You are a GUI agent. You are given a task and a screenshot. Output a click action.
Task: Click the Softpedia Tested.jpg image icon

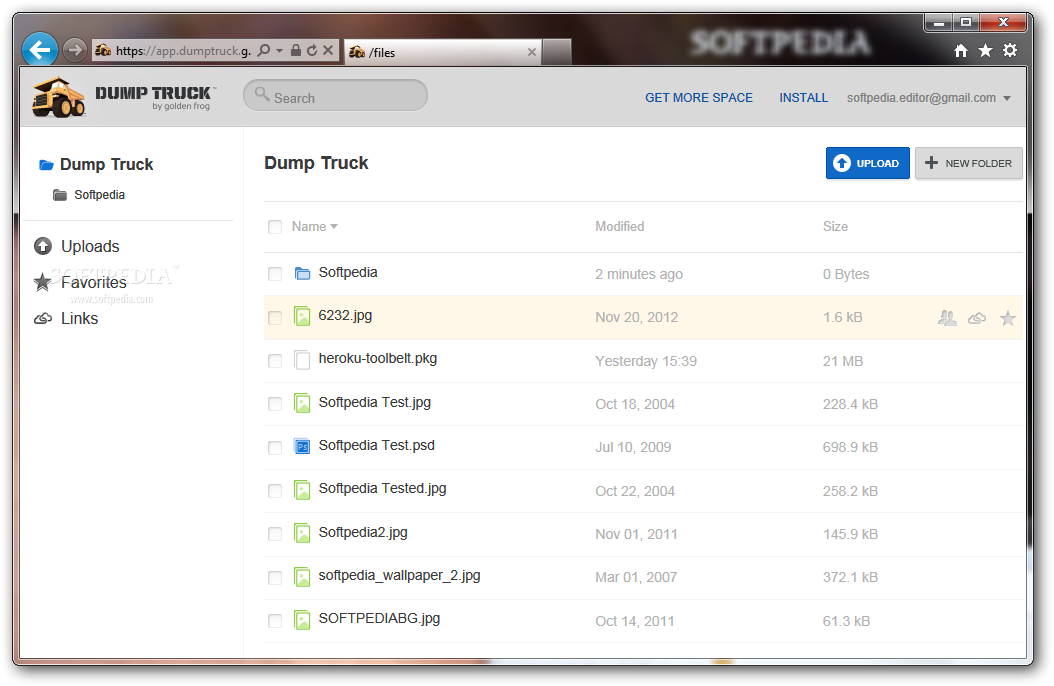click(x=302, y=490)
